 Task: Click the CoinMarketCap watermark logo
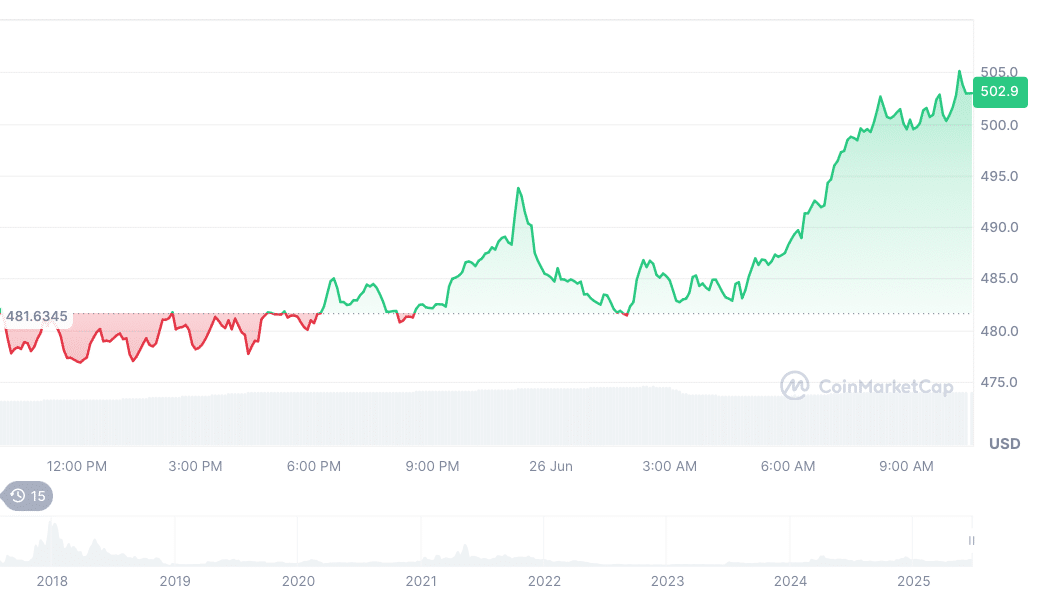click(867, 386)
